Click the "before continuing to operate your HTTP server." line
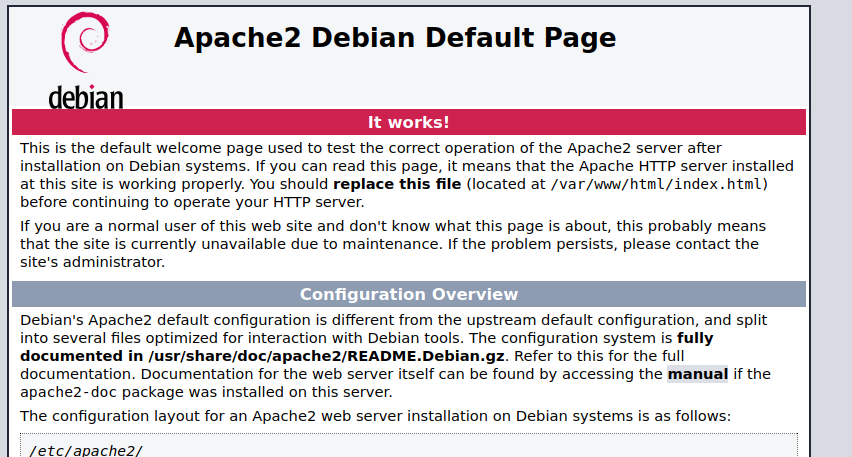 tap(192, 202)
